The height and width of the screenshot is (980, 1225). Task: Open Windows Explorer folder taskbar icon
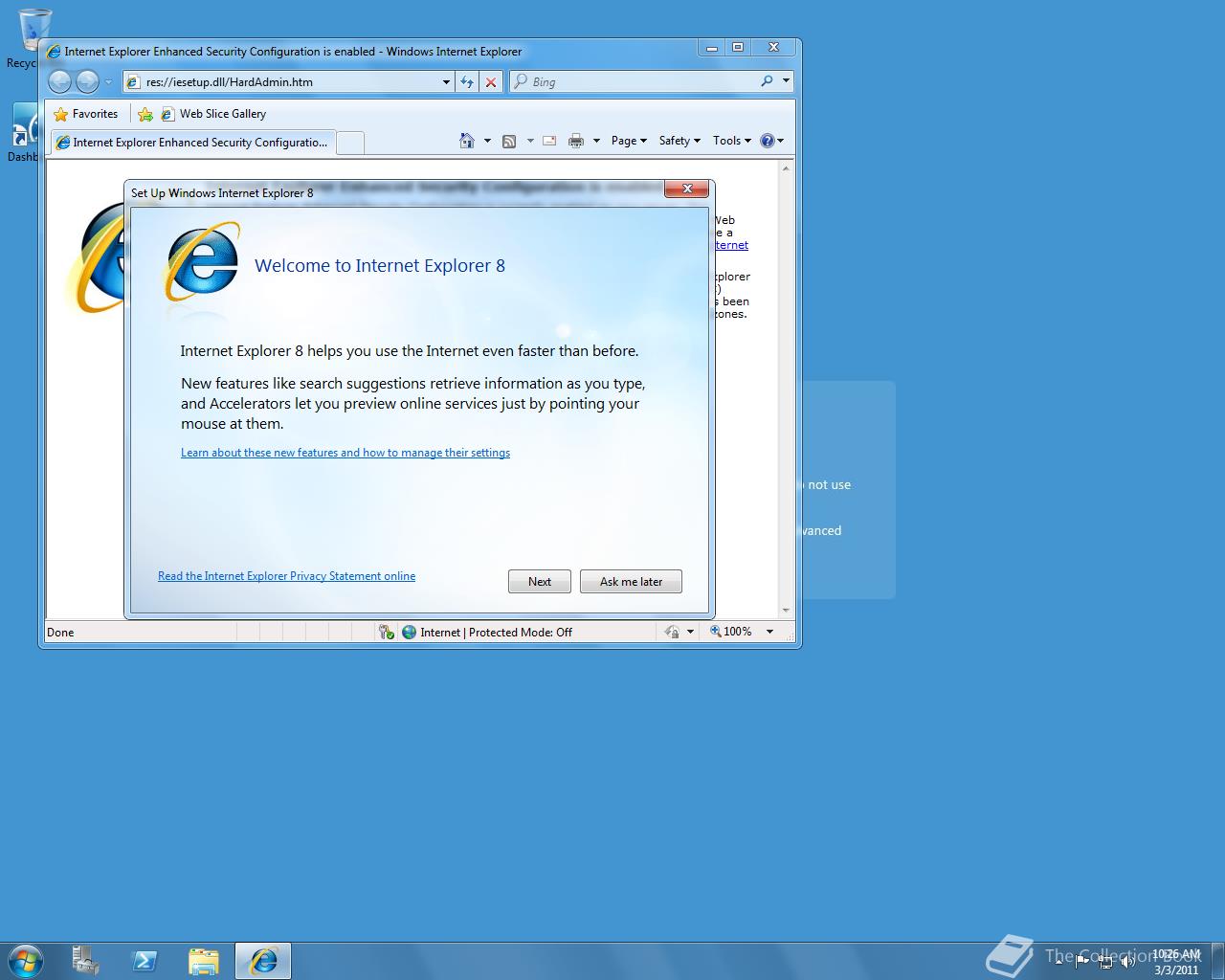point(204,961)
